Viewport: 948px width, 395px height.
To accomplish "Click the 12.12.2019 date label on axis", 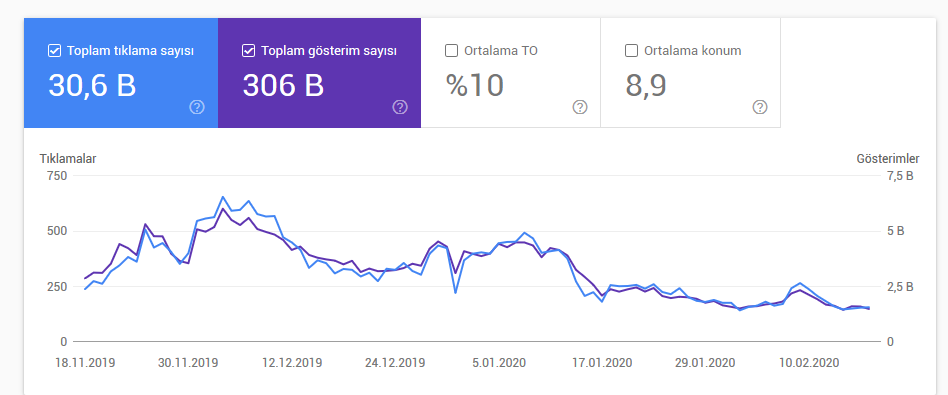I will [x=292, y=363].
